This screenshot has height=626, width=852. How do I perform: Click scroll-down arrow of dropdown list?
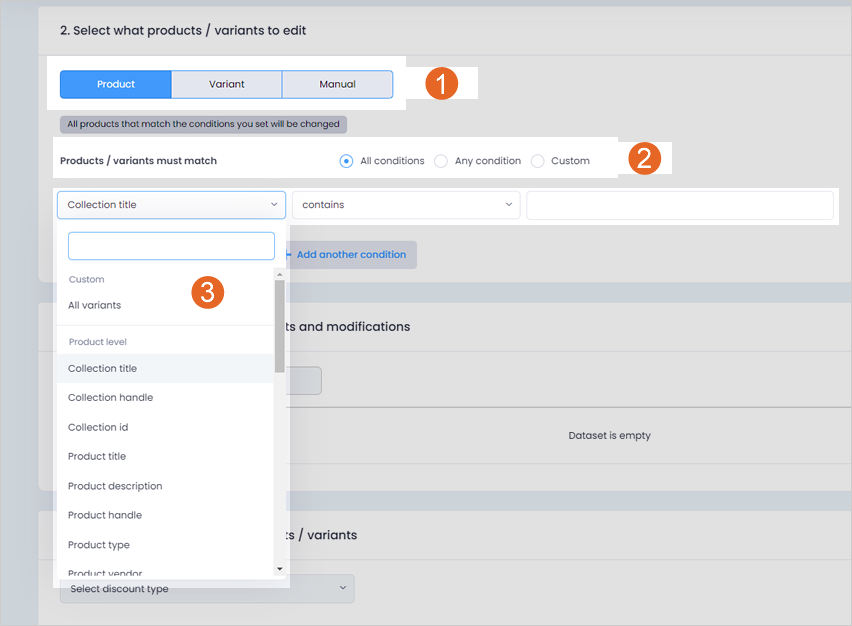coord(280,569)
